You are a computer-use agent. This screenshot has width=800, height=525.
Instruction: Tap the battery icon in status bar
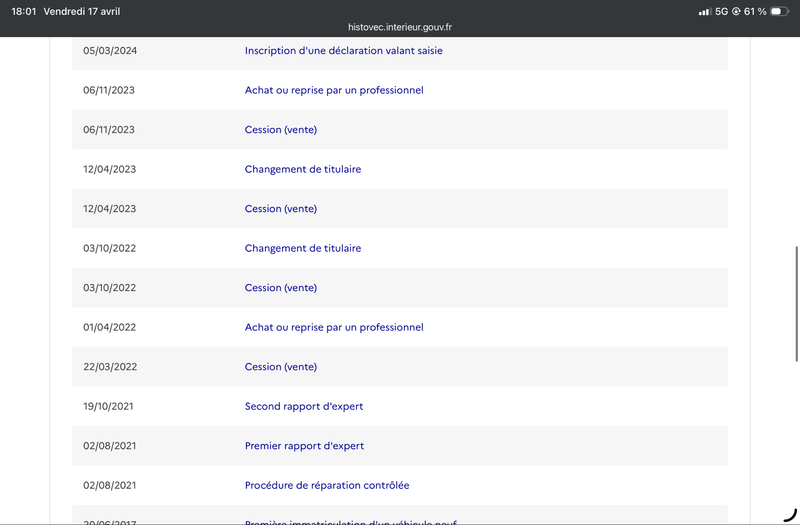[780, 11]
